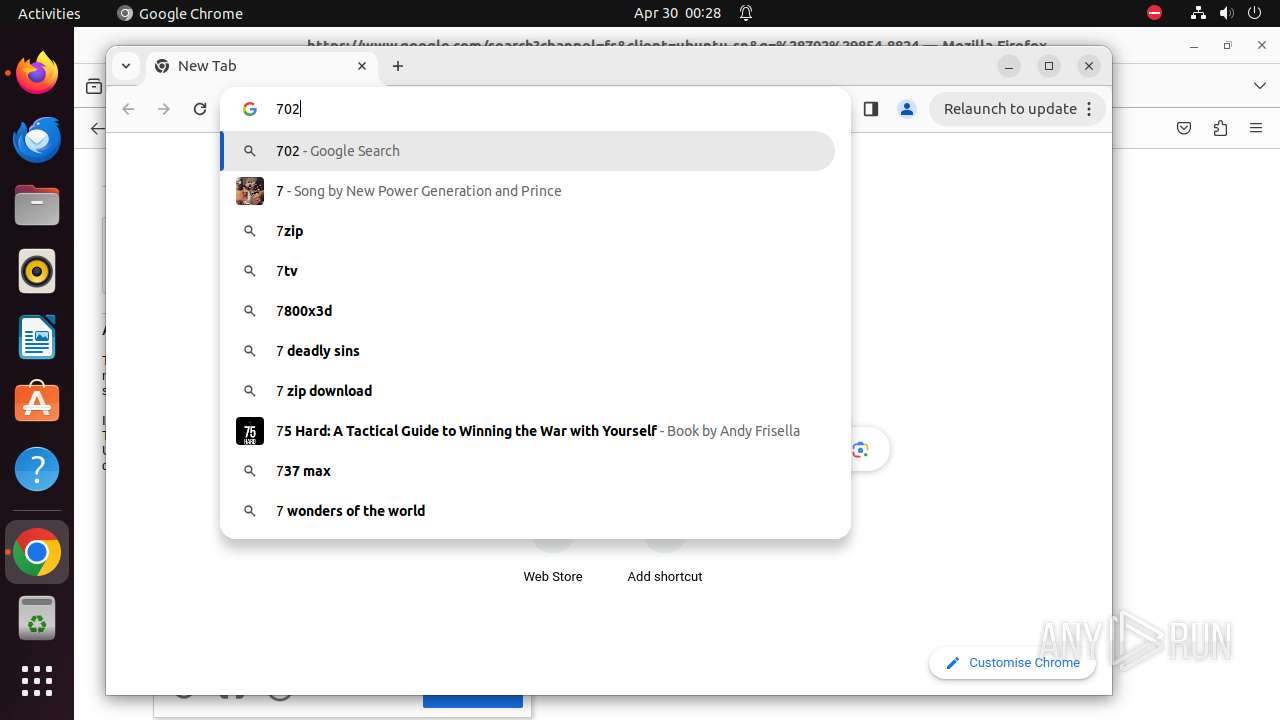Open the Files app in the dock
Image resolution: width=1280 pixels, height=720 pixels.
[37, 205]
